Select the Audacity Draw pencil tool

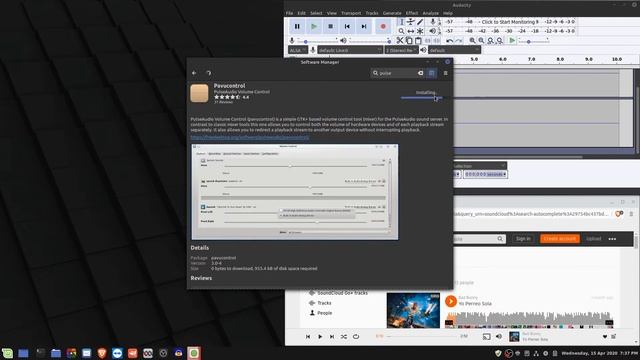420,22
